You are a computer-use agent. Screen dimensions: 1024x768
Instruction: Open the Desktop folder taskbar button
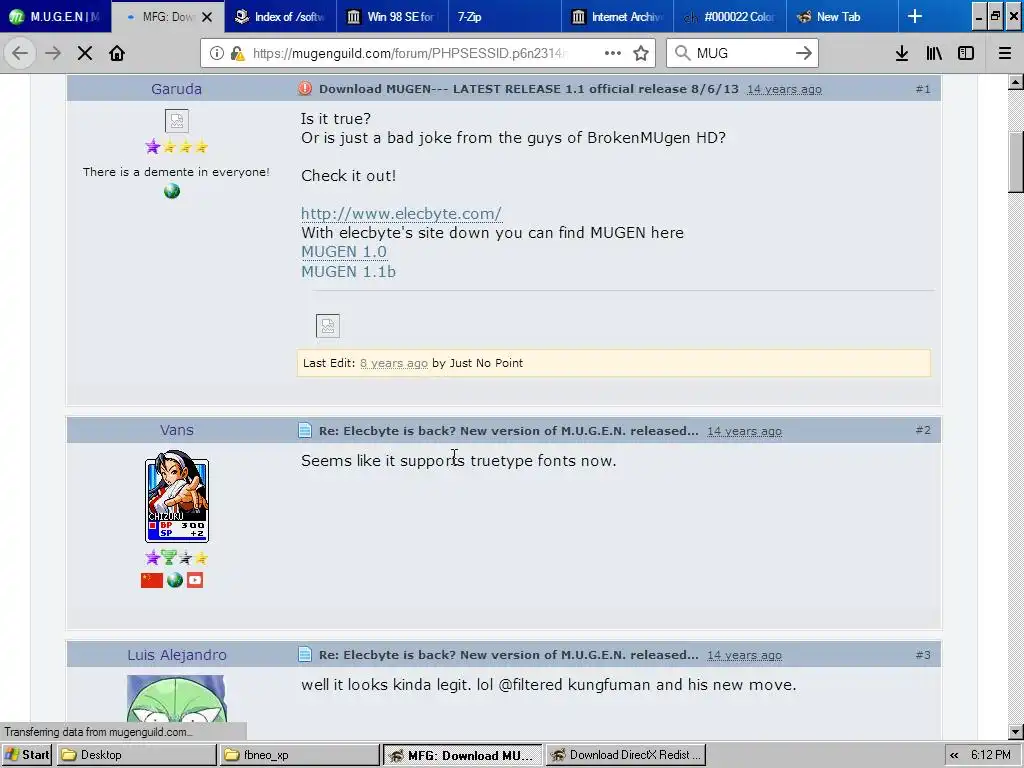[x=136, y=755]
